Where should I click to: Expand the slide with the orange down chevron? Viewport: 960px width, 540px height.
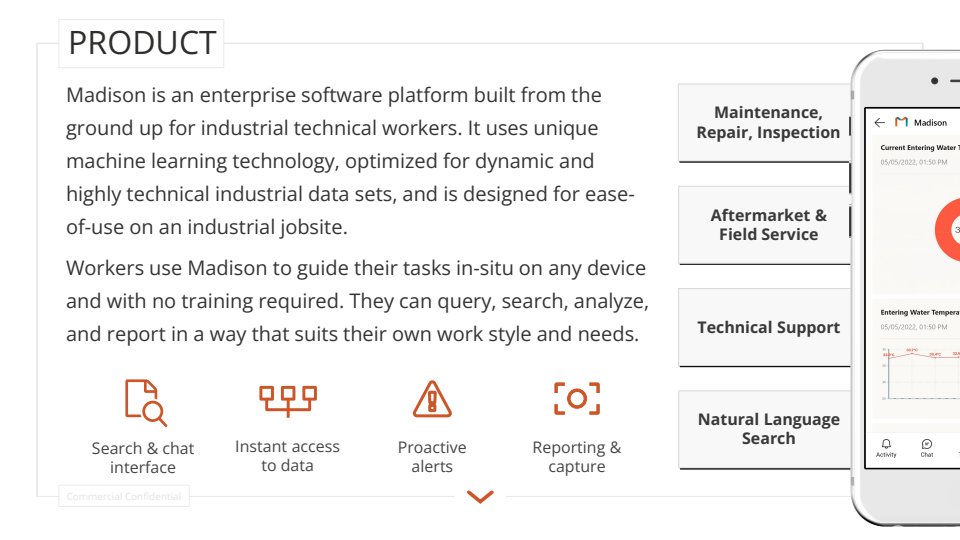pos(480,496)
